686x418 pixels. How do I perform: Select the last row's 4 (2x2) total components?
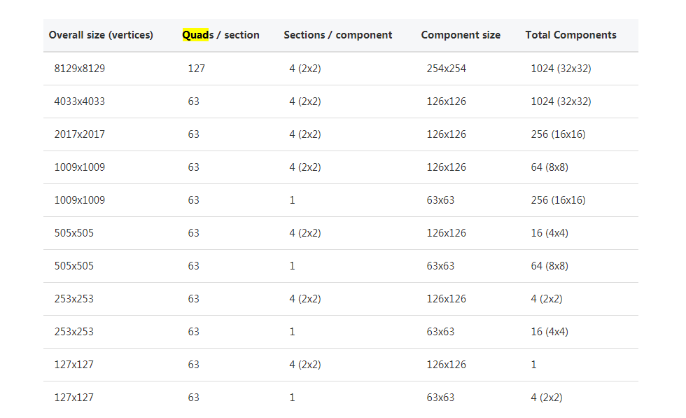point(546,397)
